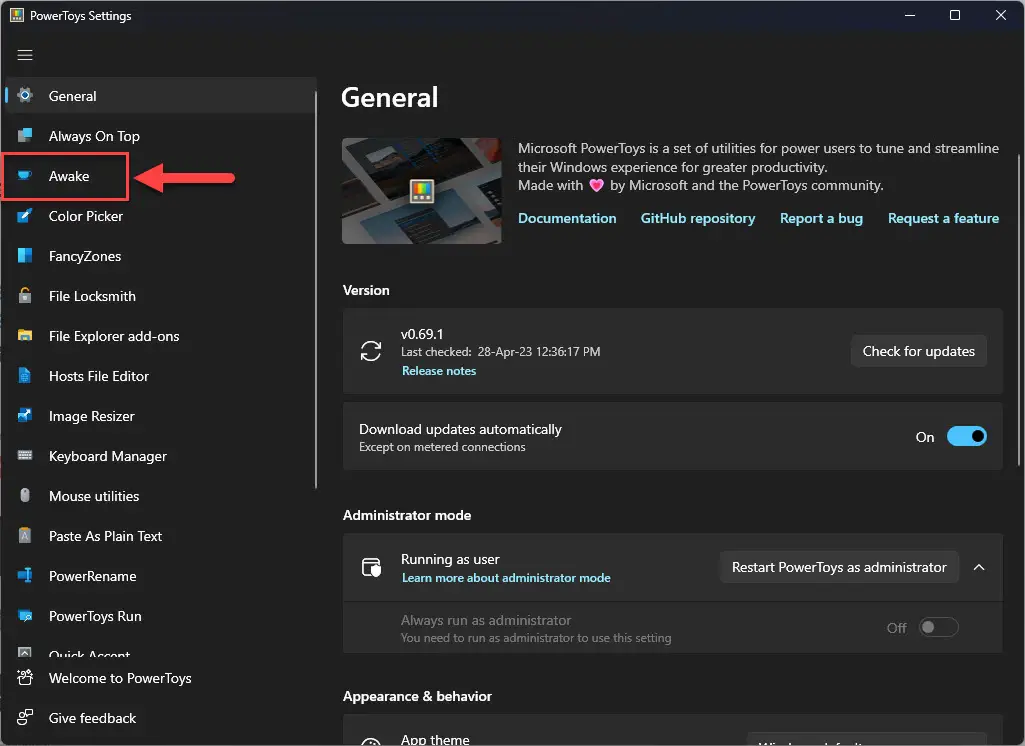The height and width of the screenshot is (746, 1025).
Task: Open Always On Top settings
Action: pos(160,135)
